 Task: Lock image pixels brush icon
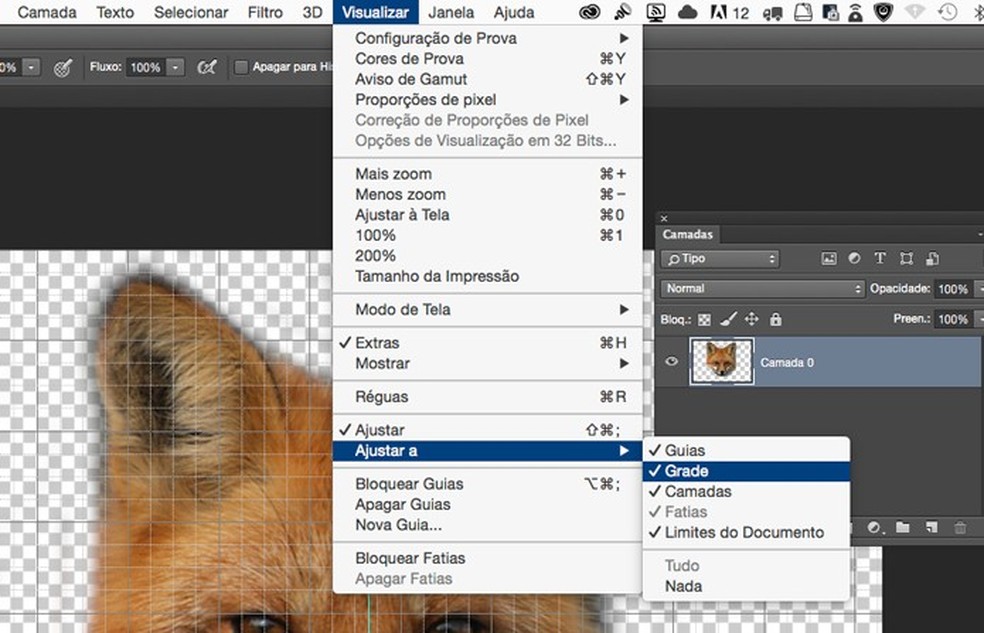[x=728, y=319]
